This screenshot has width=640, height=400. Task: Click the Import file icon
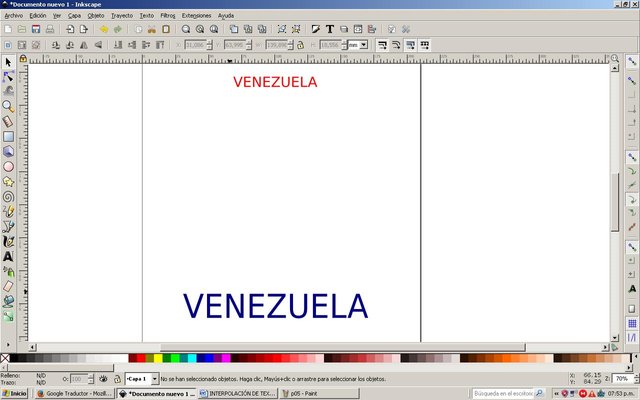point(70,29)
